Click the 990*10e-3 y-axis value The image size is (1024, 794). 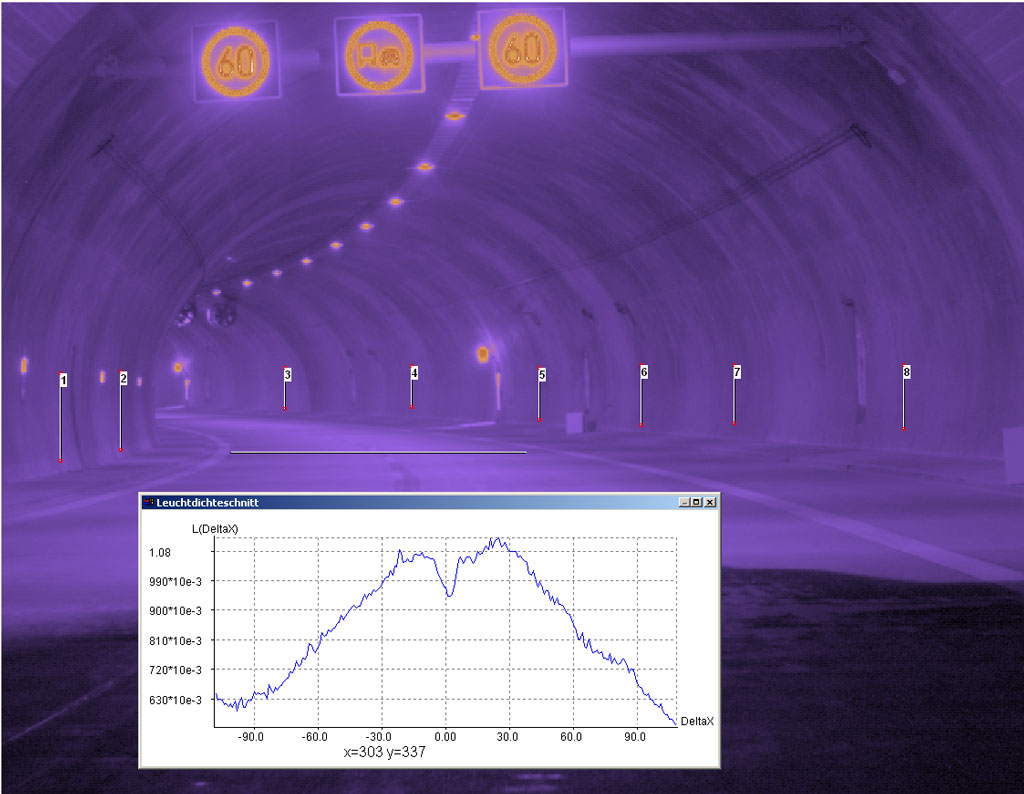point(175,582)
